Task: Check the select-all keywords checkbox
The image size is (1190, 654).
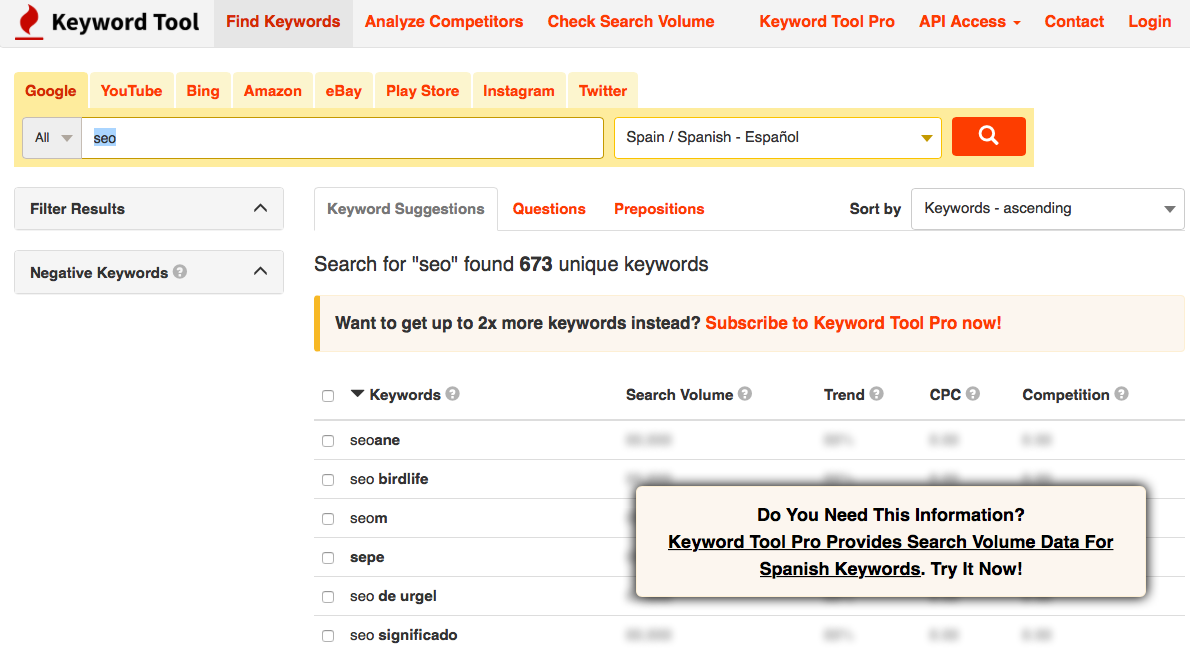Action: [x=328, y=396]
